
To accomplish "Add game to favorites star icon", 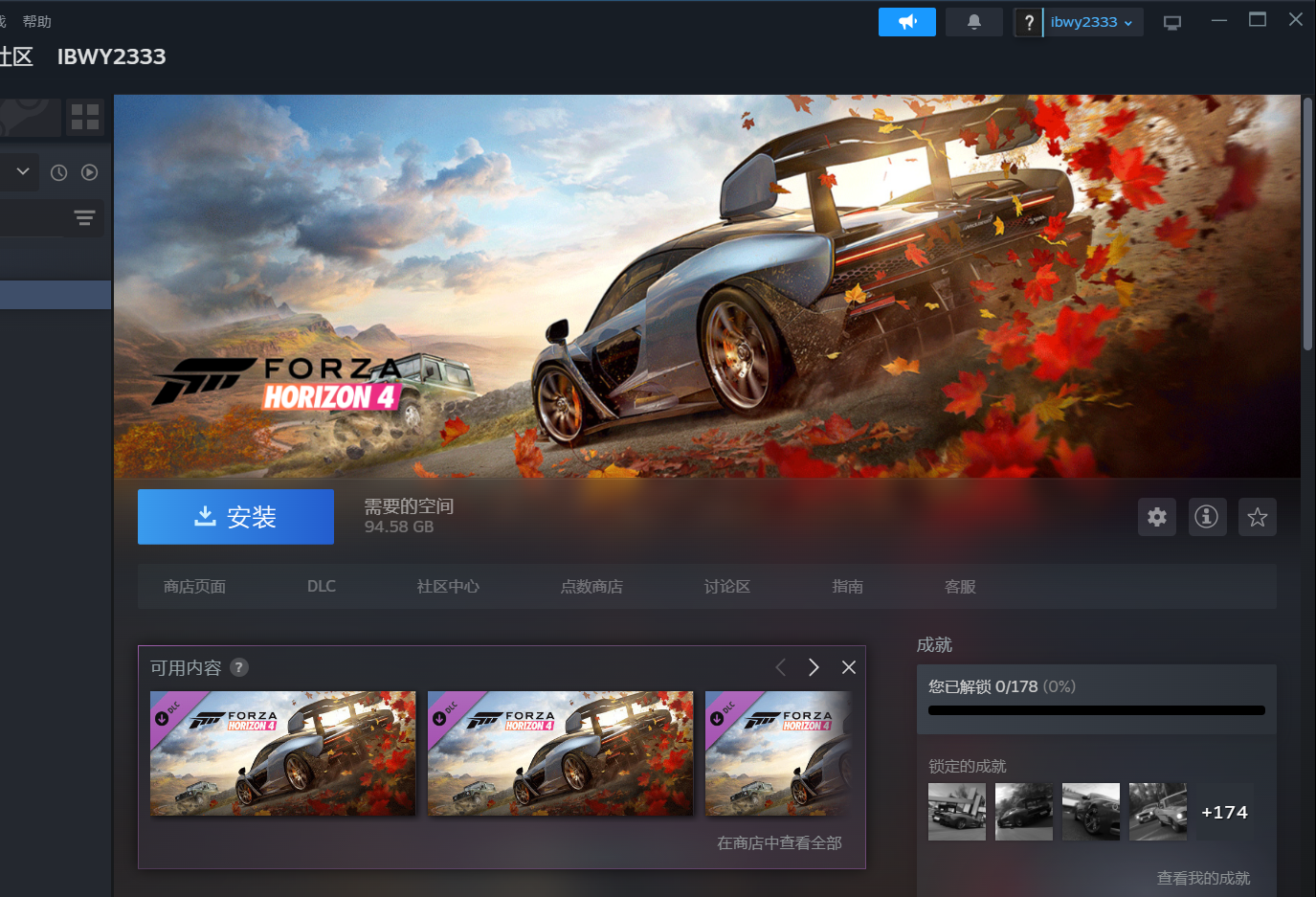I will click(1257, 517).
